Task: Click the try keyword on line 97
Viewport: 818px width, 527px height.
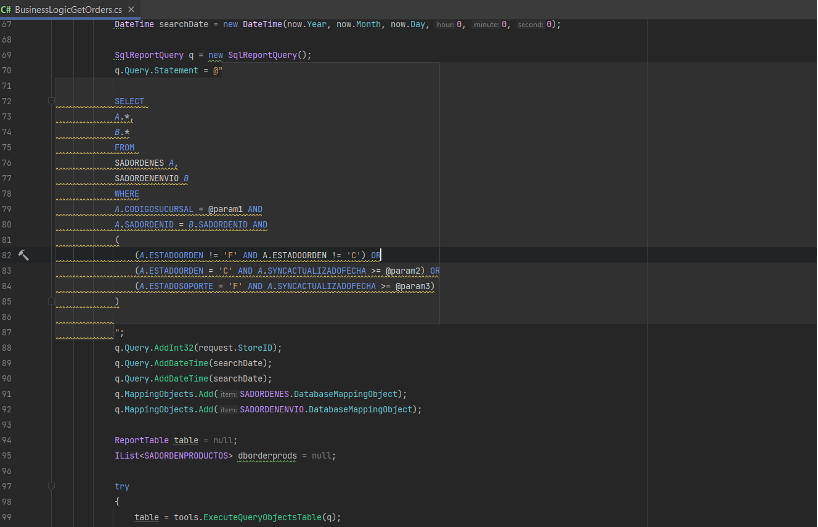Action: 122,486
